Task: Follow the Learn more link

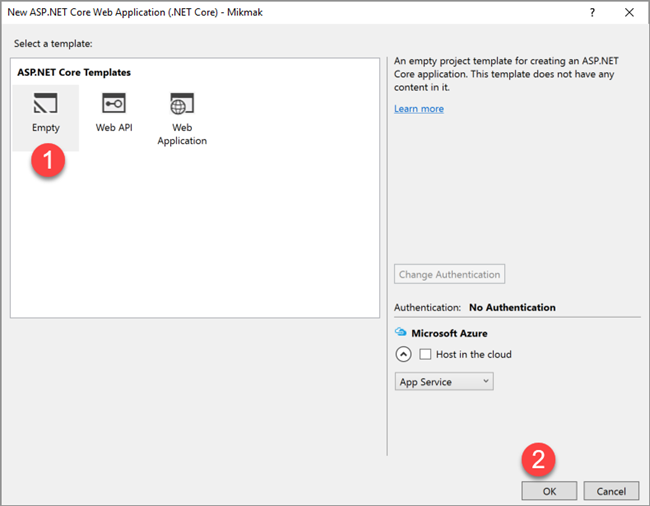Action: (x=419, y=109)
